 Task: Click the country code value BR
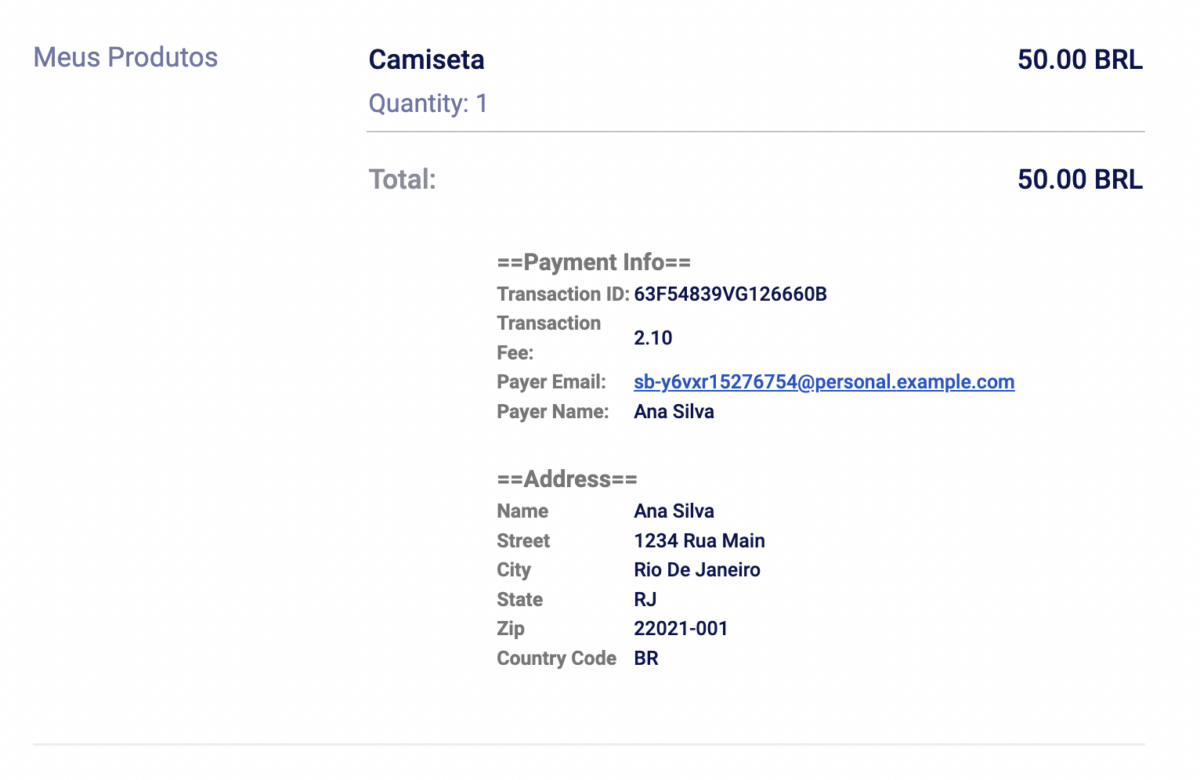(x=646, y=659)
